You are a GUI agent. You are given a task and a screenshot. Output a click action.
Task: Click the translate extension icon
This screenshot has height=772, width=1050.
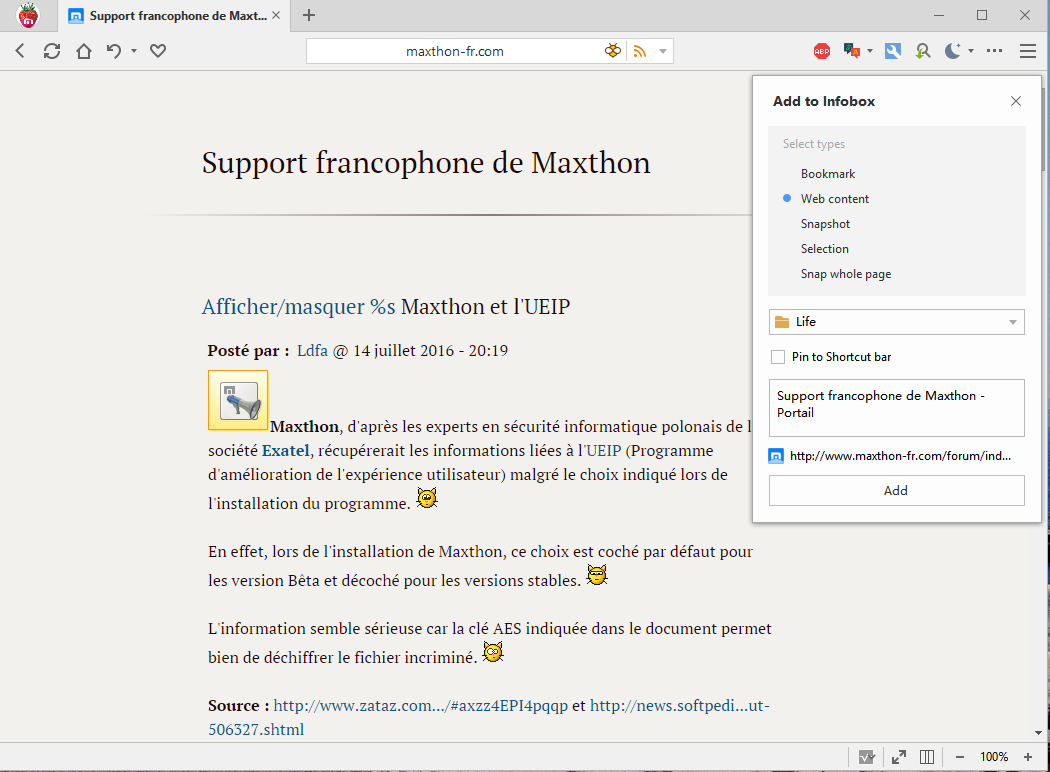tap(852, 51)
